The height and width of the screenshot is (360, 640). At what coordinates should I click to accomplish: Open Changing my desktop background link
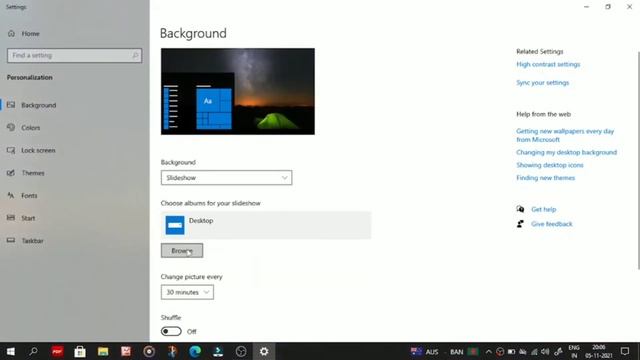click(566, 152)
